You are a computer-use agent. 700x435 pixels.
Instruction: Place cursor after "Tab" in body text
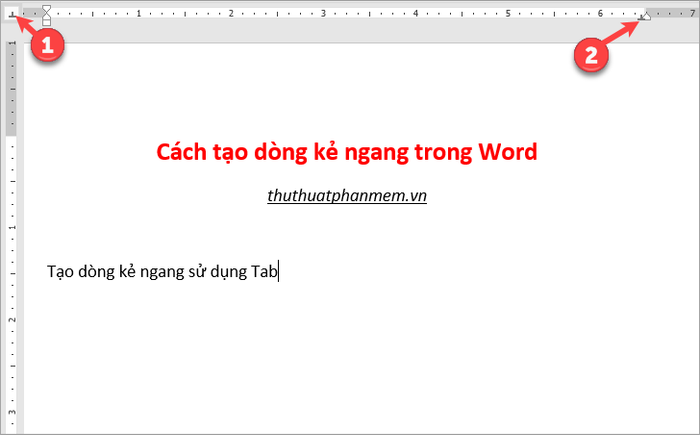coord(279,271)
